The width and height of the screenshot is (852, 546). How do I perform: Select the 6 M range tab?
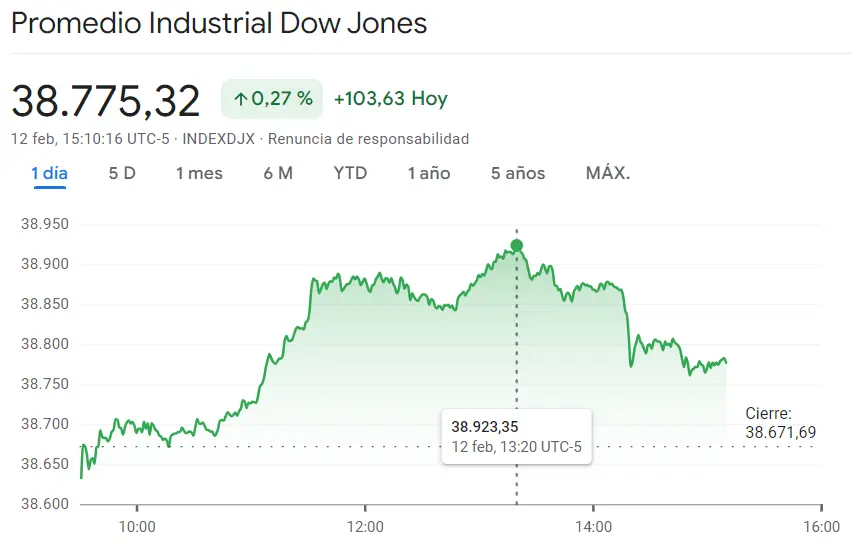[x=278, y=173]
